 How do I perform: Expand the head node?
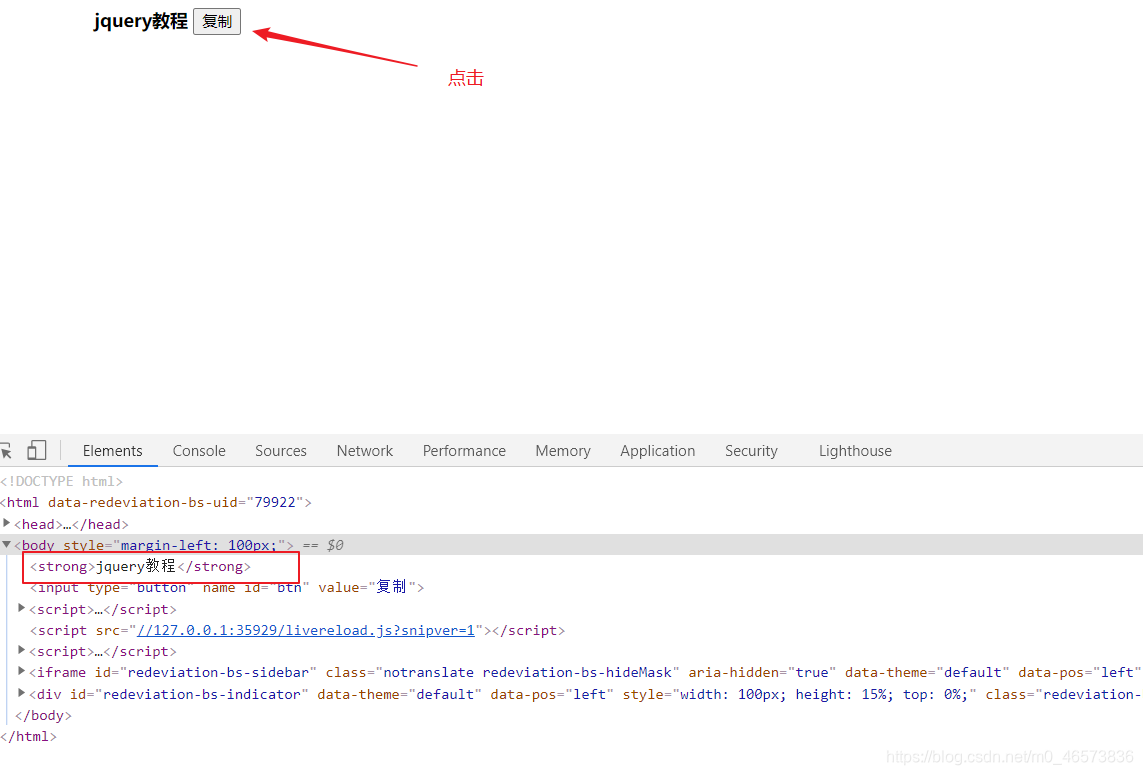click(x=7, y=523)
